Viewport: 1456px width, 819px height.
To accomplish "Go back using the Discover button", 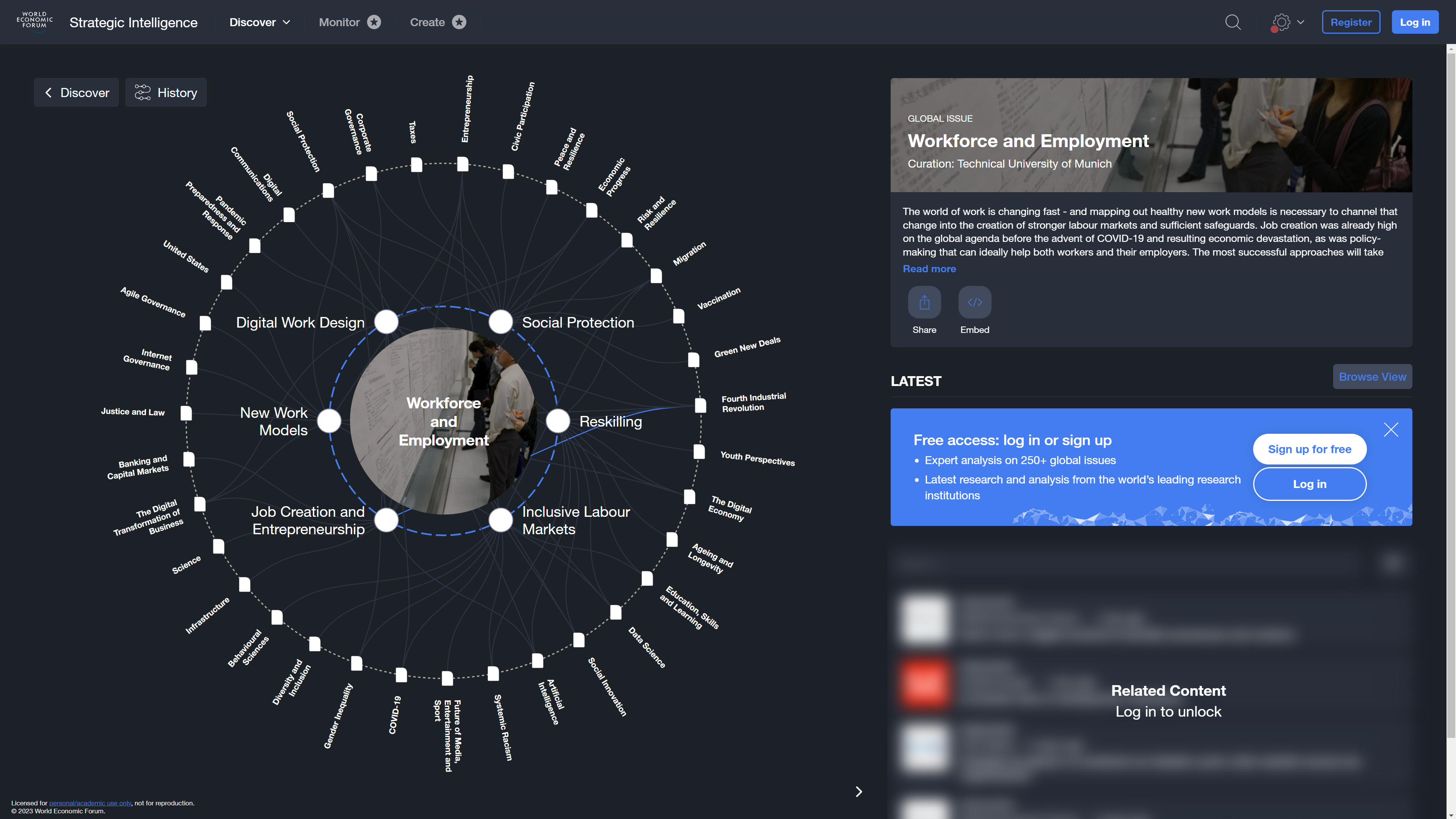I will (76, 92).
